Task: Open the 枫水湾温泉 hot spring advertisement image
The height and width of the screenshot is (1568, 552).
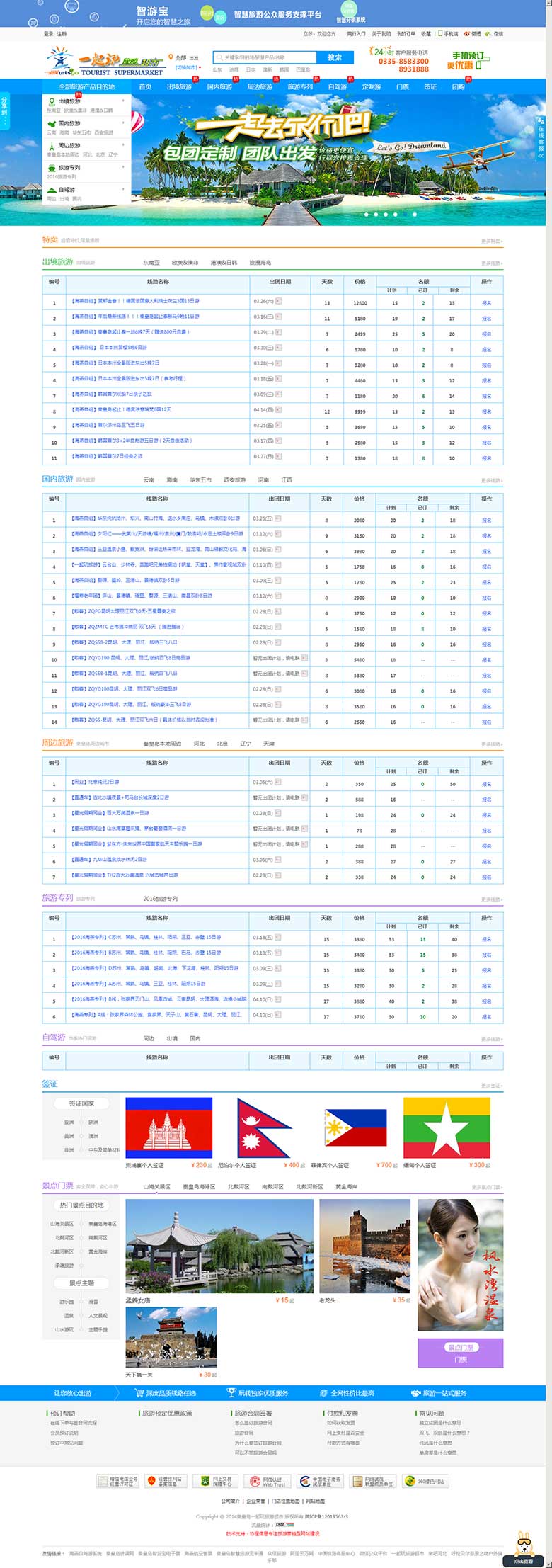Action: (461, 1265)
